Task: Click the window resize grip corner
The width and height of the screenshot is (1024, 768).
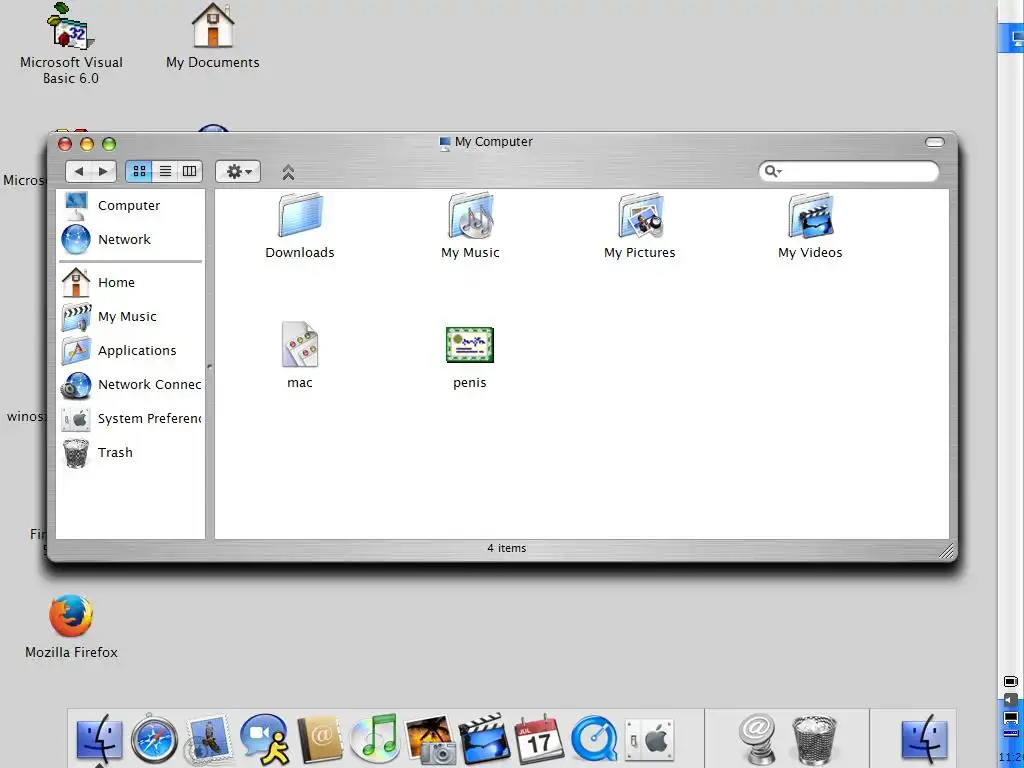Action: click(947, 551)
